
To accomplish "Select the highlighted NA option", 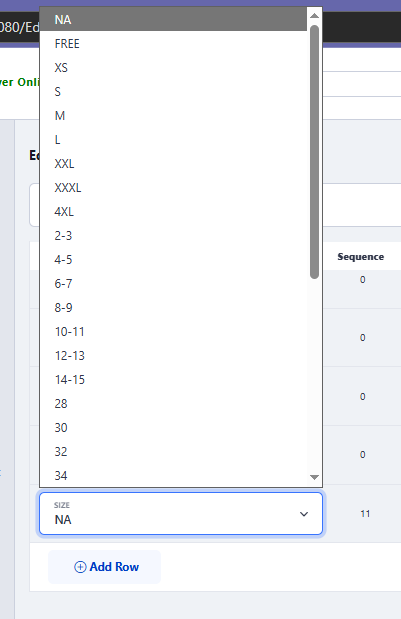I will [173, 19].
